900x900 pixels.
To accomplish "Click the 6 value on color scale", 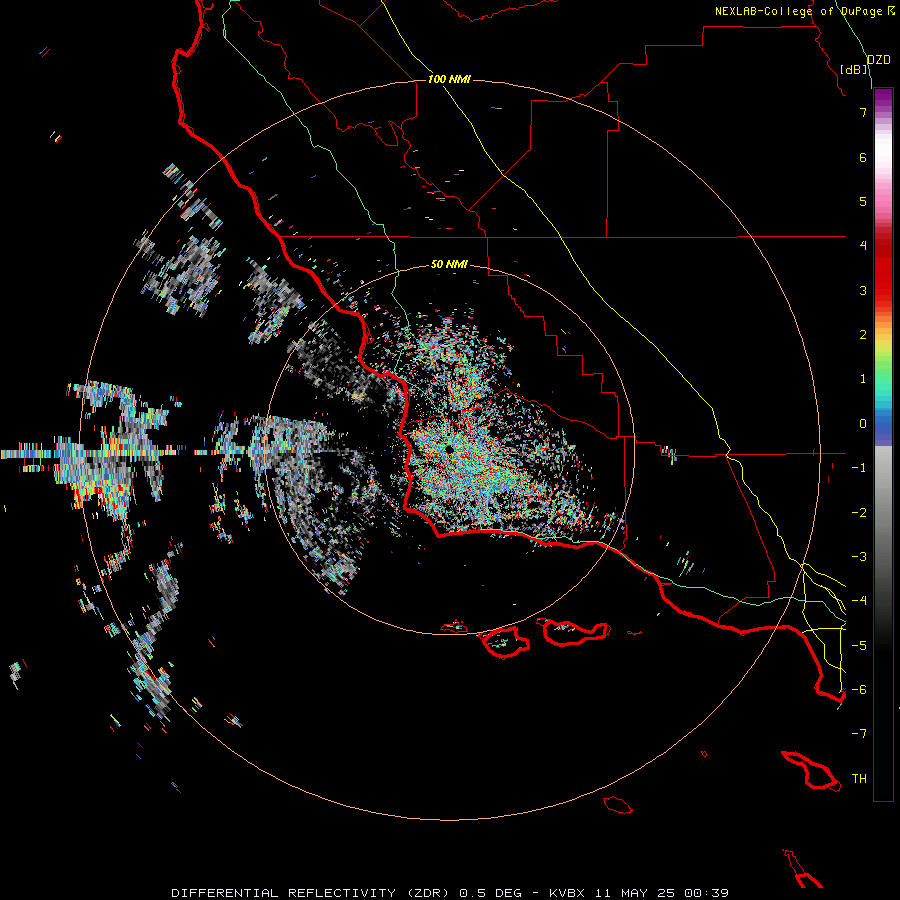I will [863, 157].
